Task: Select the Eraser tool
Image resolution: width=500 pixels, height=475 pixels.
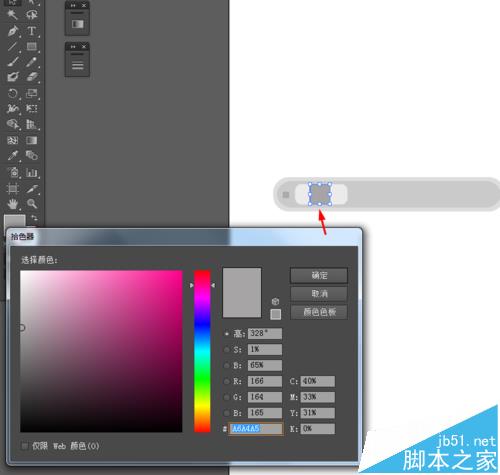Action: tap(32, 77)
